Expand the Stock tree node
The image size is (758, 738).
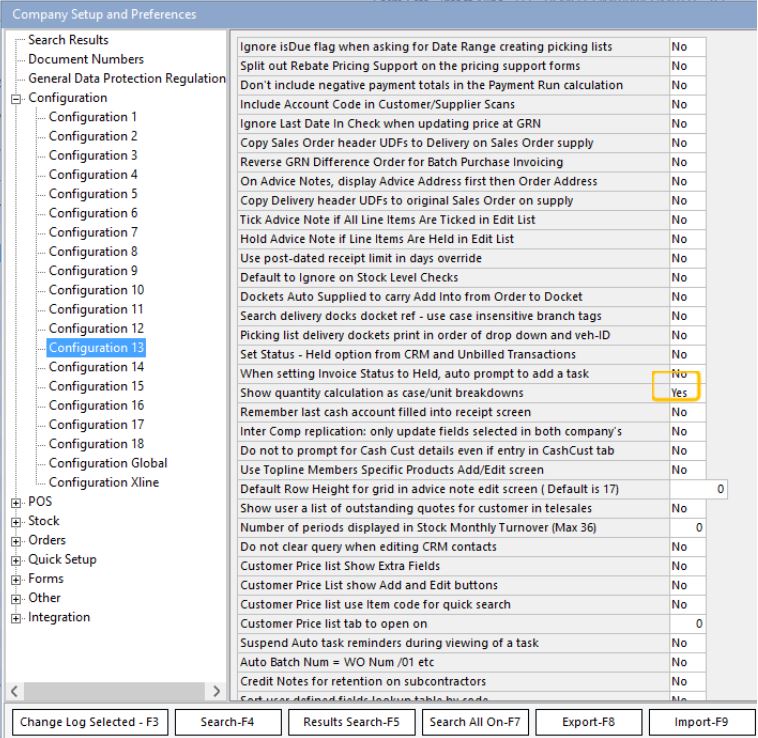(x=16, y=522)
